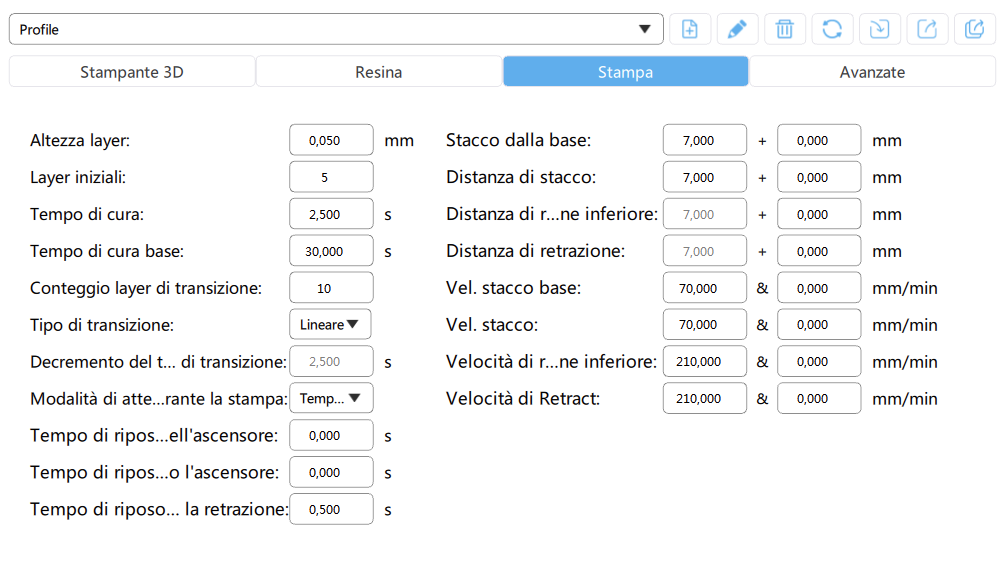
Task: Delete profile with the trash icon
Action: tap(785, 29)
